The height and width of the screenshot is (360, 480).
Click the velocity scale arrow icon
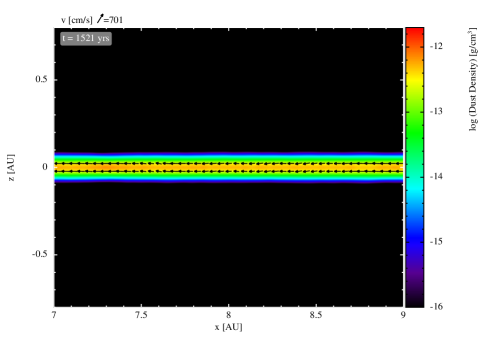pos(100,19)
